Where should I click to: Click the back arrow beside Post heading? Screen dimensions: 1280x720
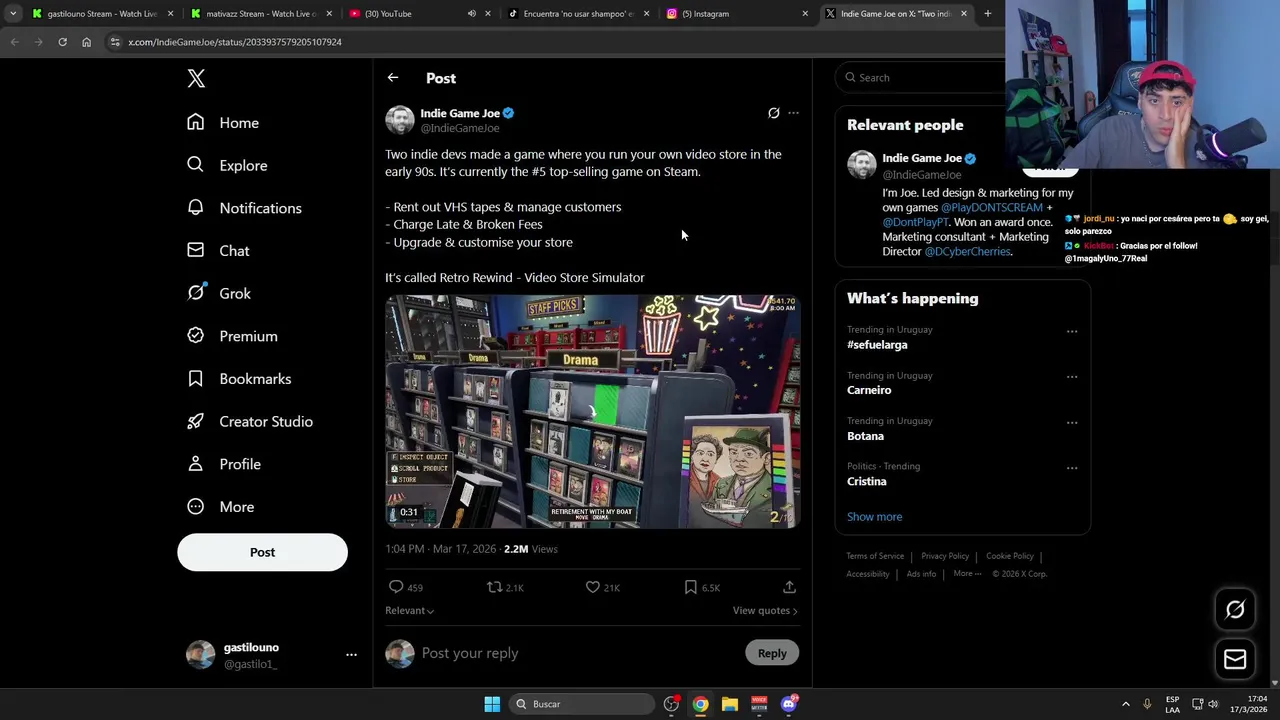pyautogui.click(x=393, y=77)
